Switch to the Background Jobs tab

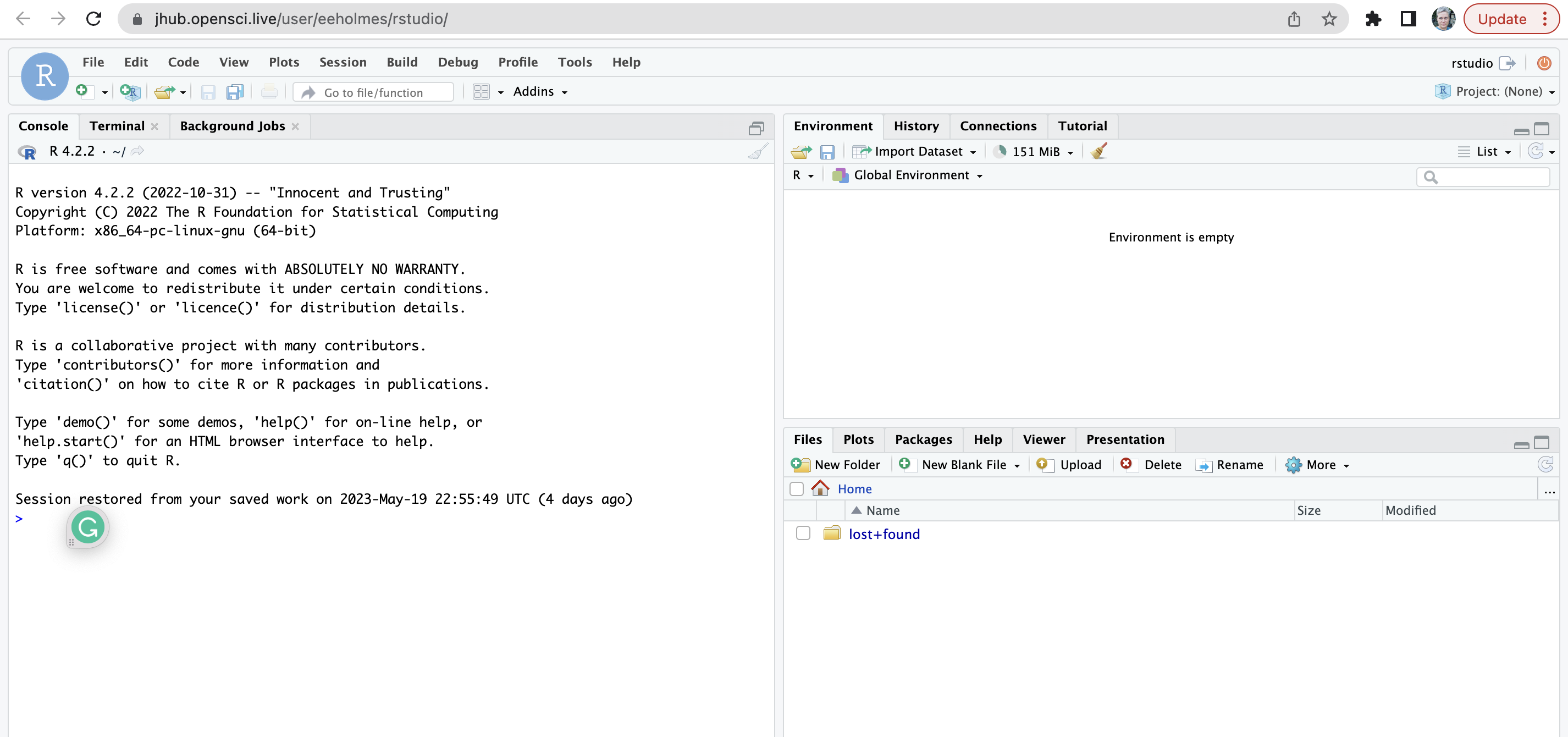(232, 126)
